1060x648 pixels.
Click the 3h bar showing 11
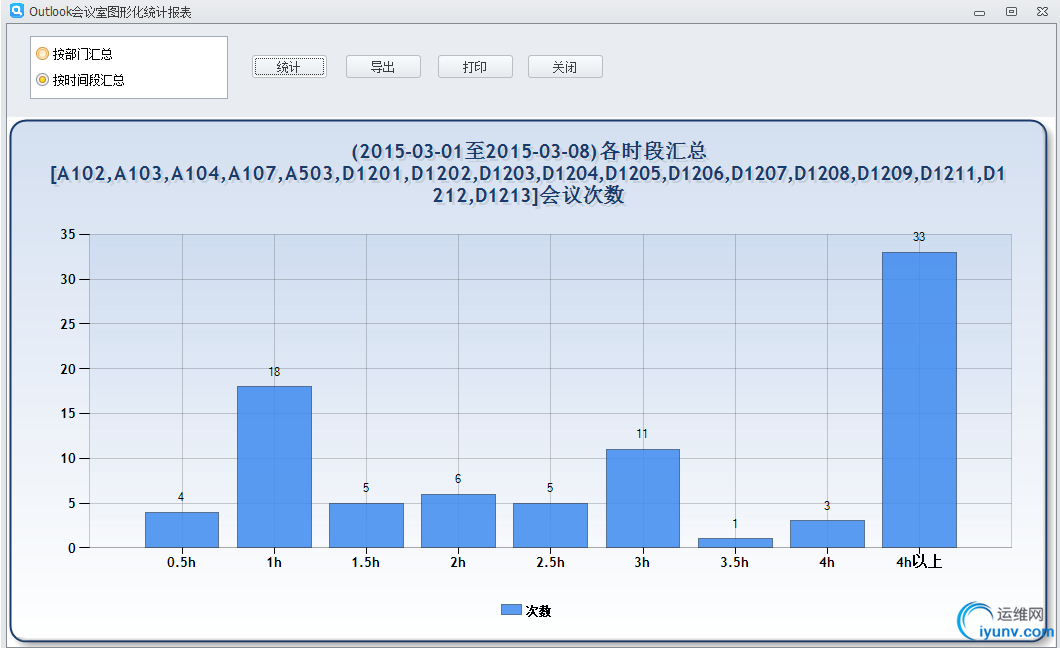click(x=643, y=499)
